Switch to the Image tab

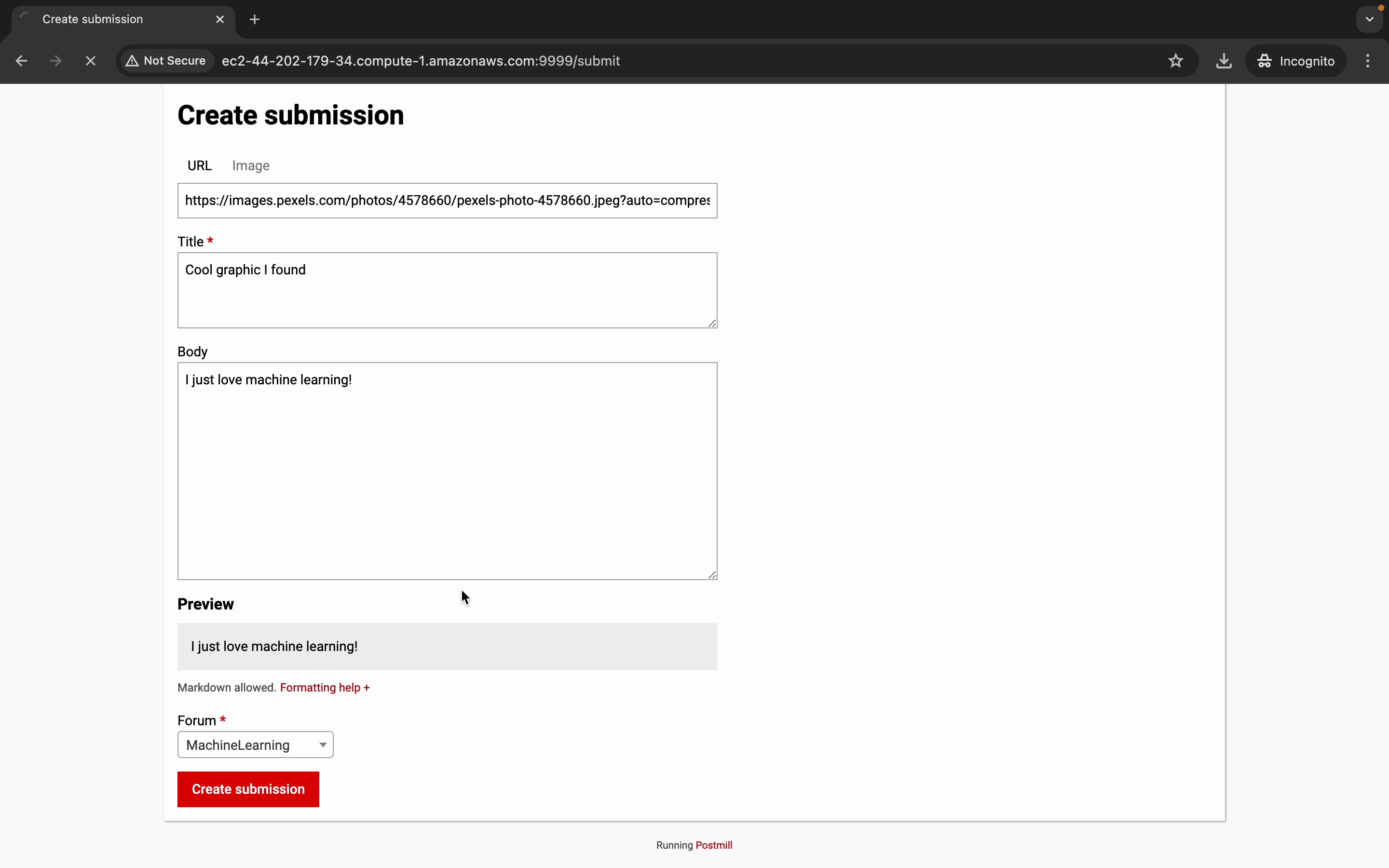coord(251,166)
